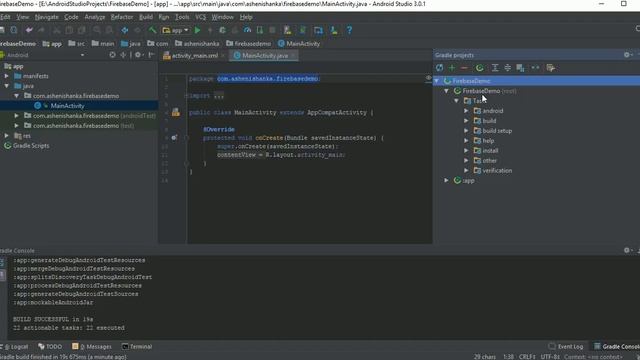
Task: Click the red minus detach project icon
Action: 464,68
